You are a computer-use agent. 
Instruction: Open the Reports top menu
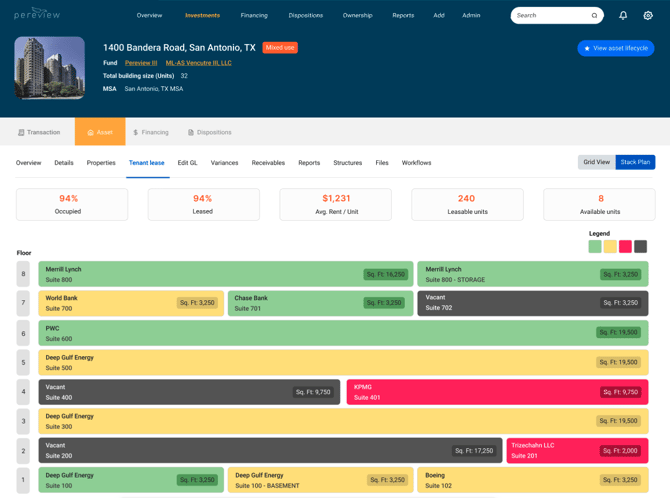pyautogui.click(x=403, y=15)
